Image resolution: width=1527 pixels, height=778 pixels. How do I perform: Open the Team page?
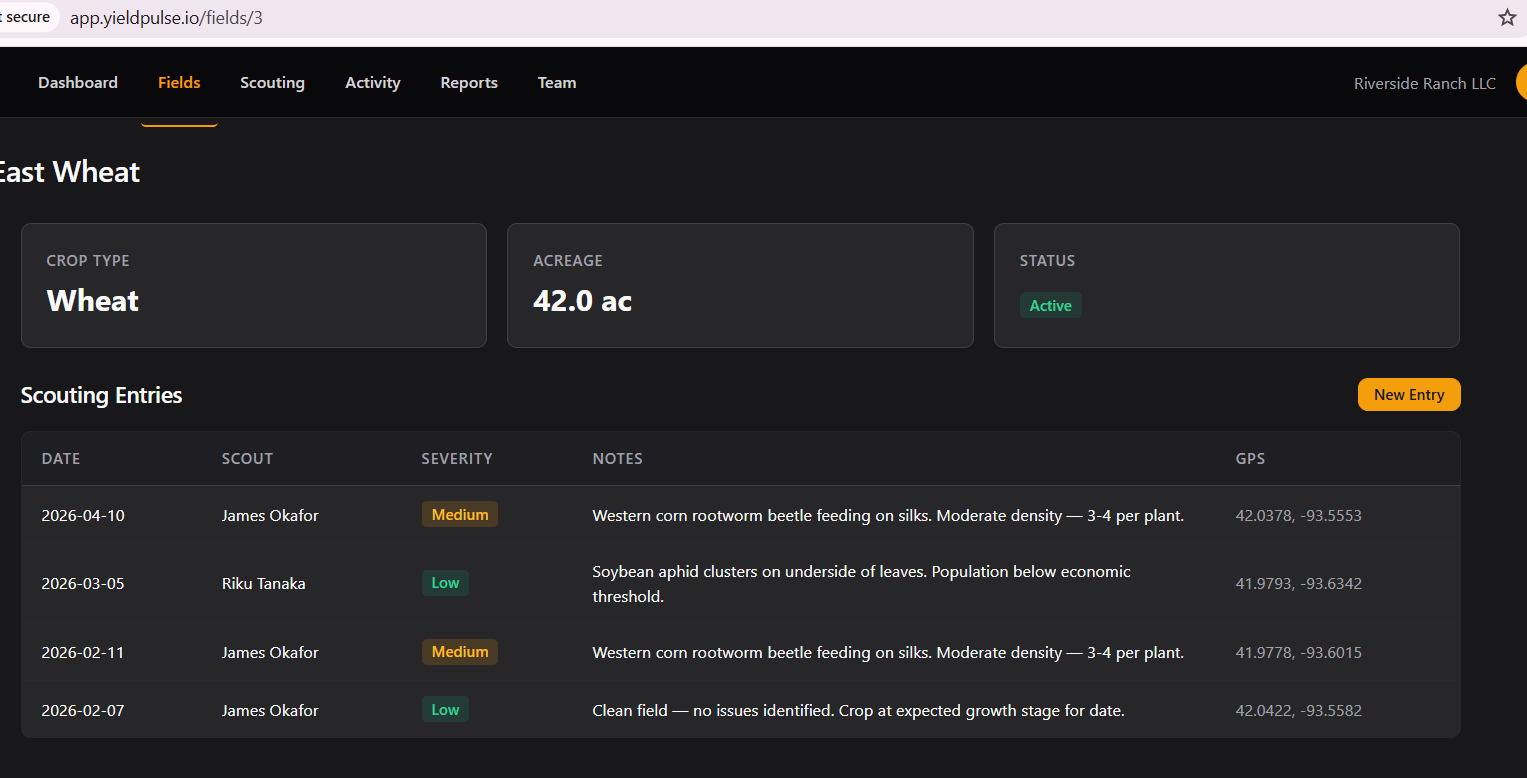click(557, 83)
